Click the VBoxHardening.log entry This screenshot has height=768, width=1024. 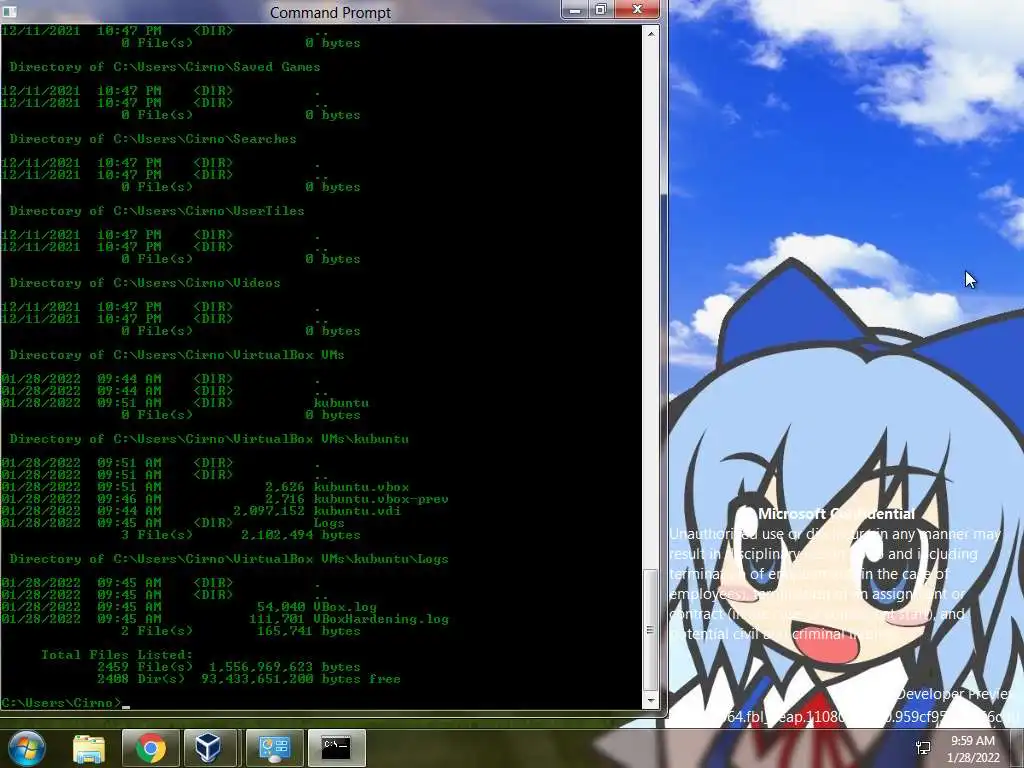[x=381, y=619]
